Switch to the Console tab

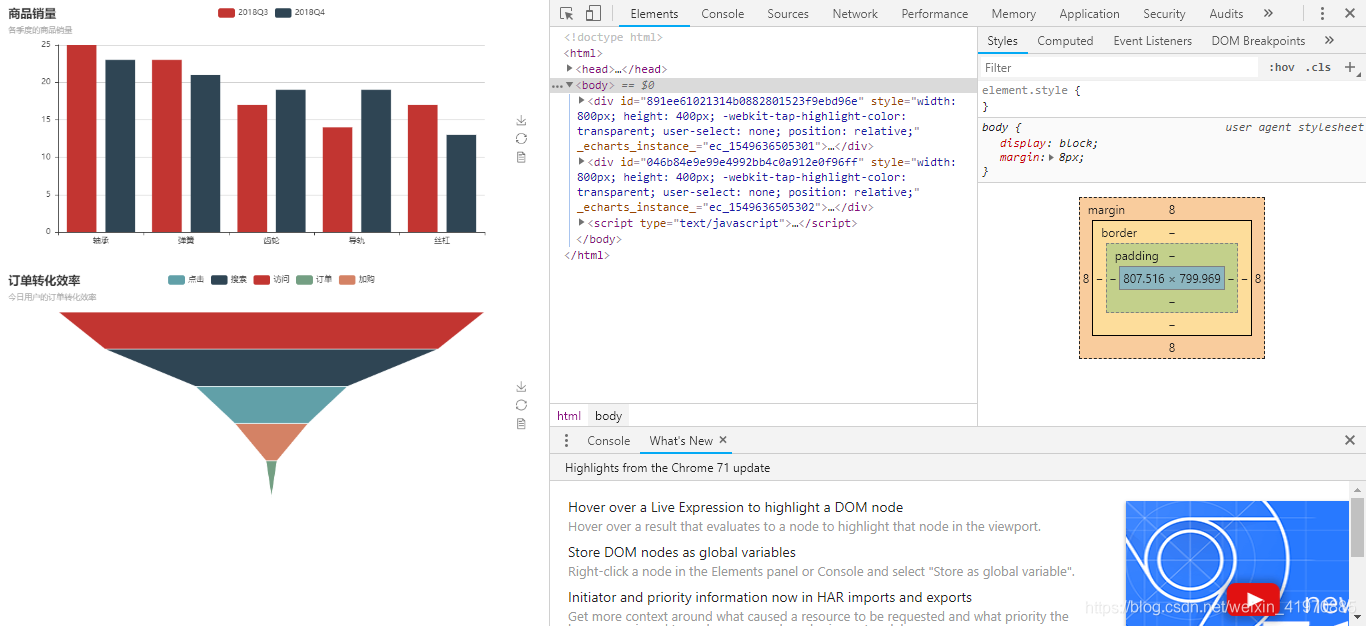click(722, 13)
